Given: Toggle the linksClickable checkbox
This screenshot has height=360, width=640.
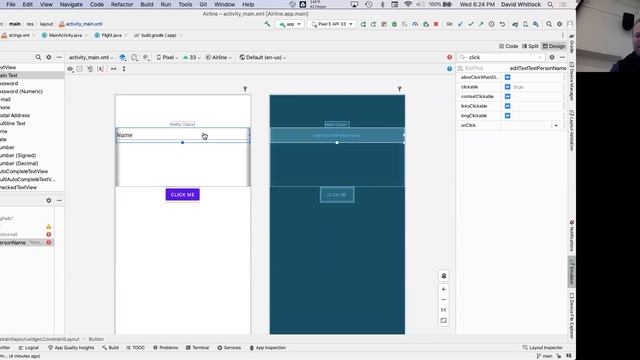Looking at the screenshot, I should click(x=507, y=106).
